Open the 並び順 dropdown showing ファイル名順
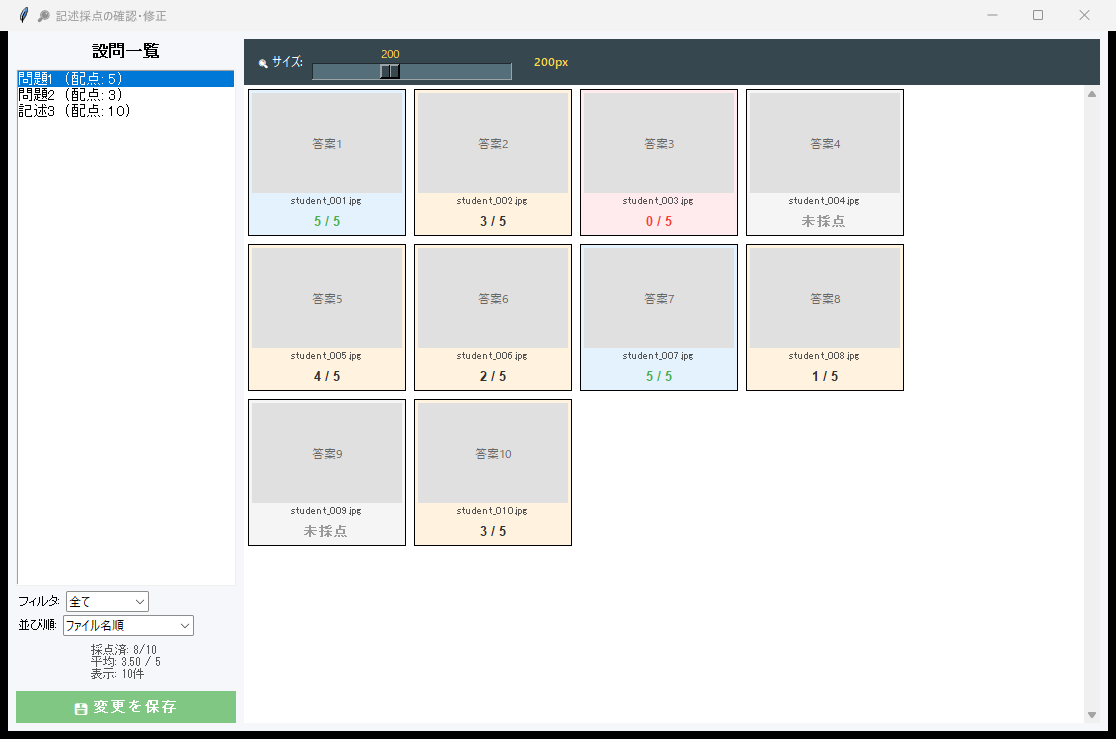The width and height of the screenshot is (1116, 739). [x=128, y=625]
